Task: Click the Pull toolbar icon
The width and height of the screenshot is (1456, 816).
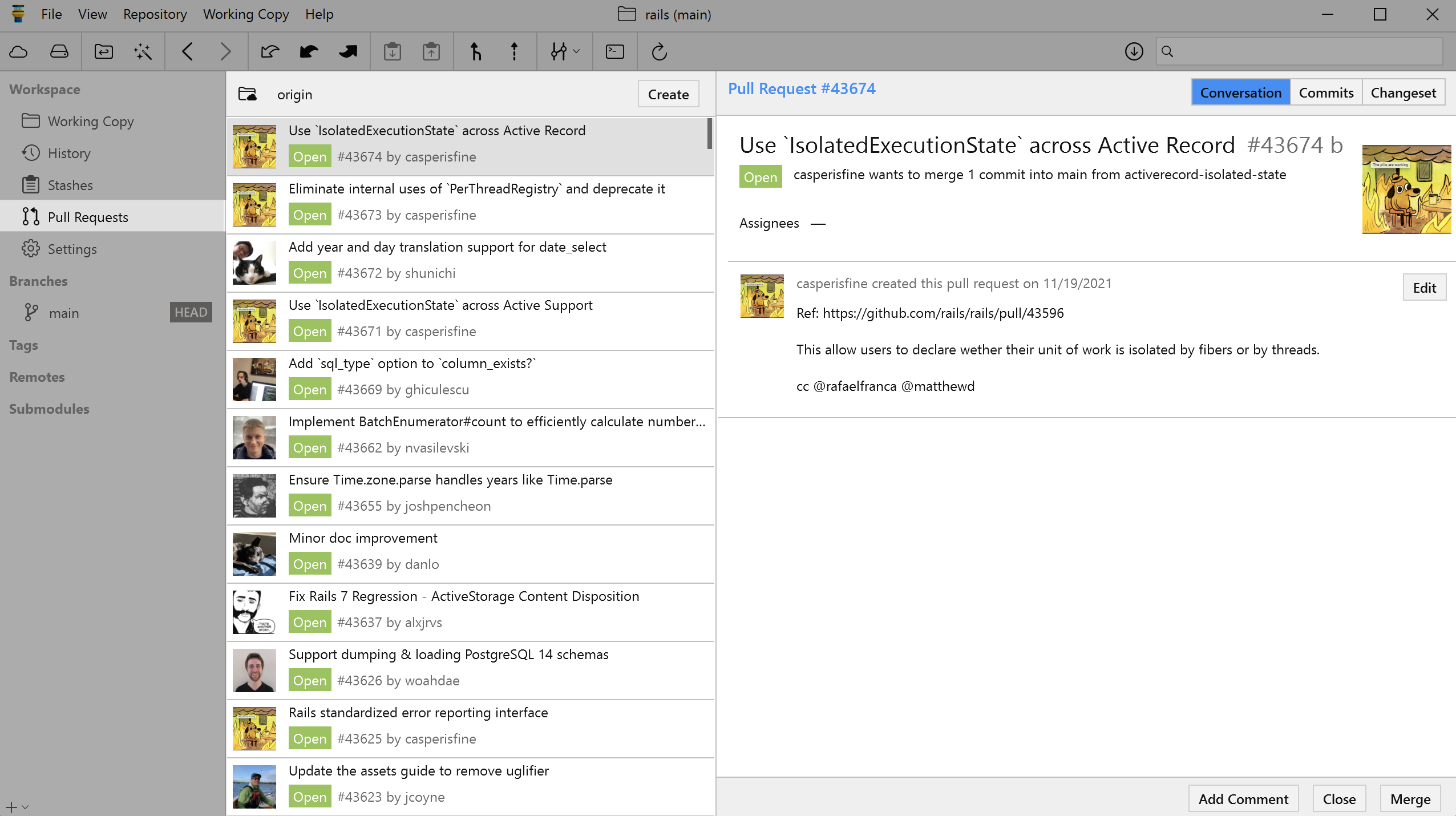Action: click(475, 52)
